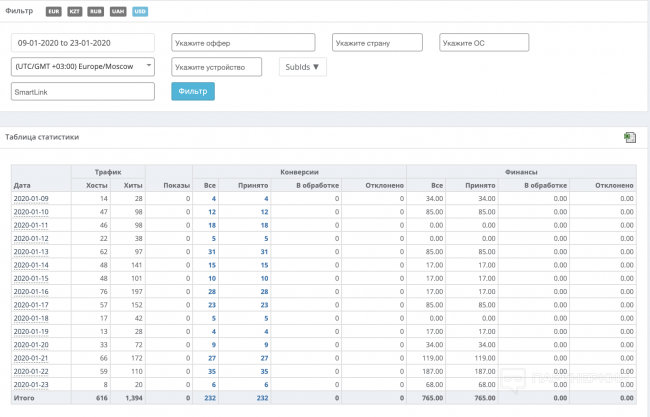Image resolution: width=650 pixels, height=417 pixels.
Task: Click the Excel export icon
Action: click(629, 138)
